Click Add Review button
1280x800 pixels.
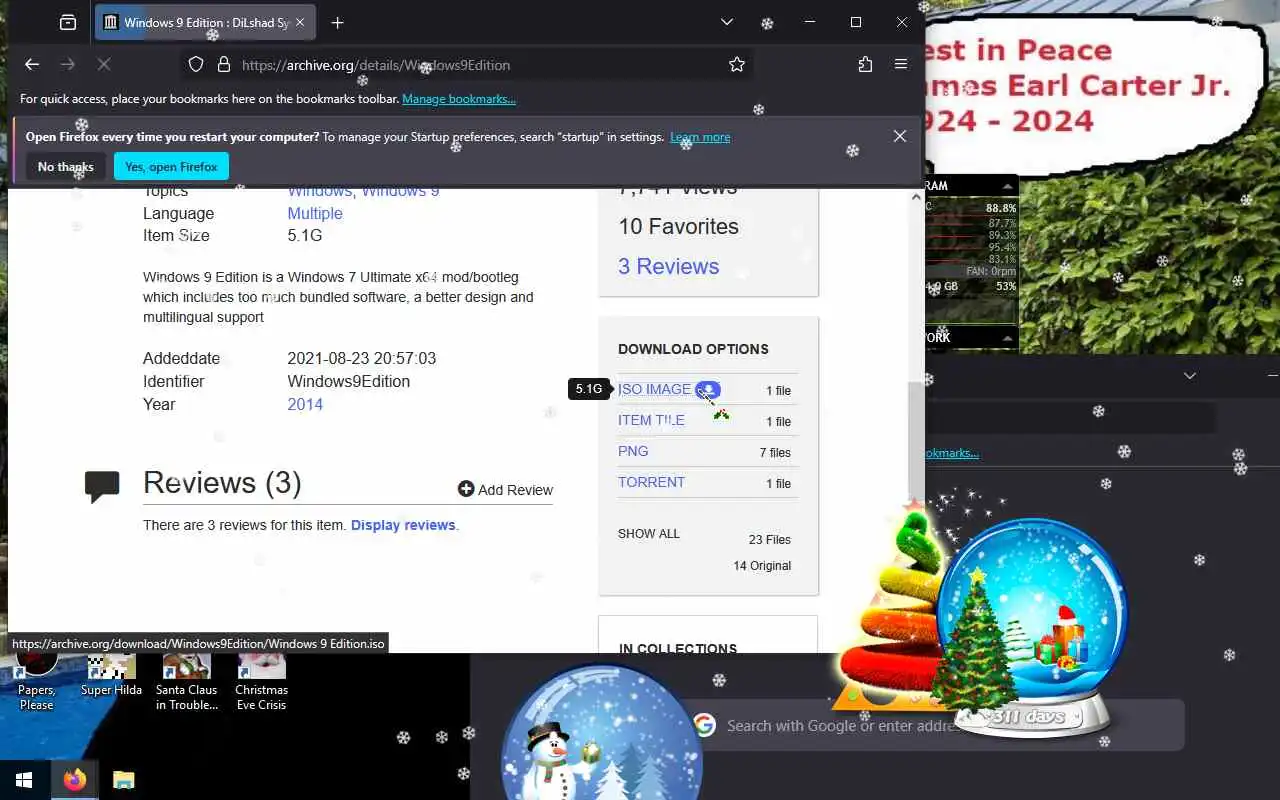pos(505,490)
